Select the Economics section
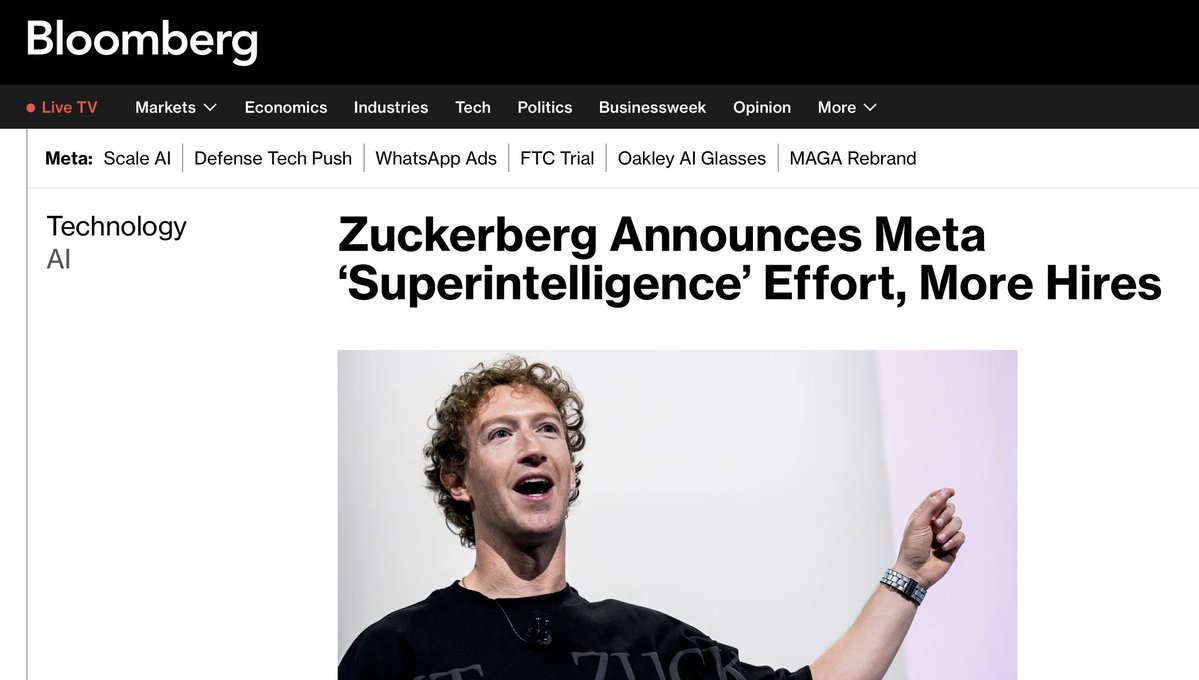The height and width of the screenshot is (680, 1199). click(x=285, y=107)
